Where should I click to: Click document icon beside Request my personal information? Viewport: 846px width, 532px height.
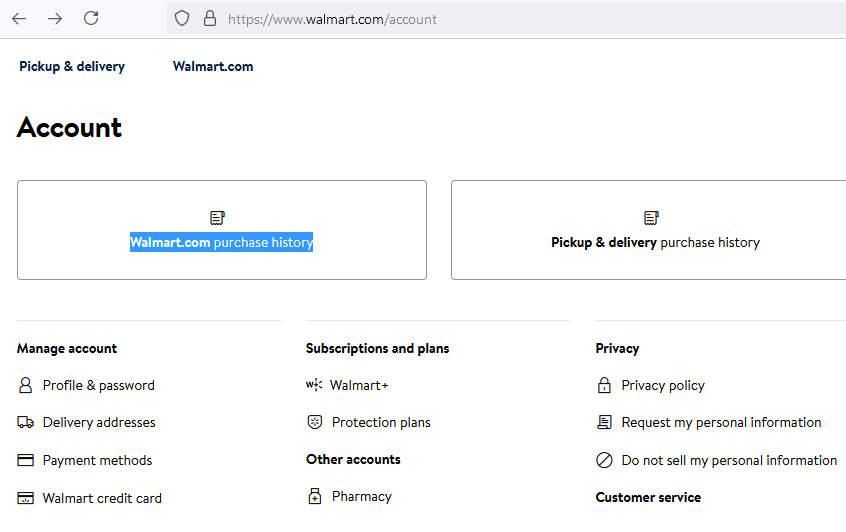(604, 422)
